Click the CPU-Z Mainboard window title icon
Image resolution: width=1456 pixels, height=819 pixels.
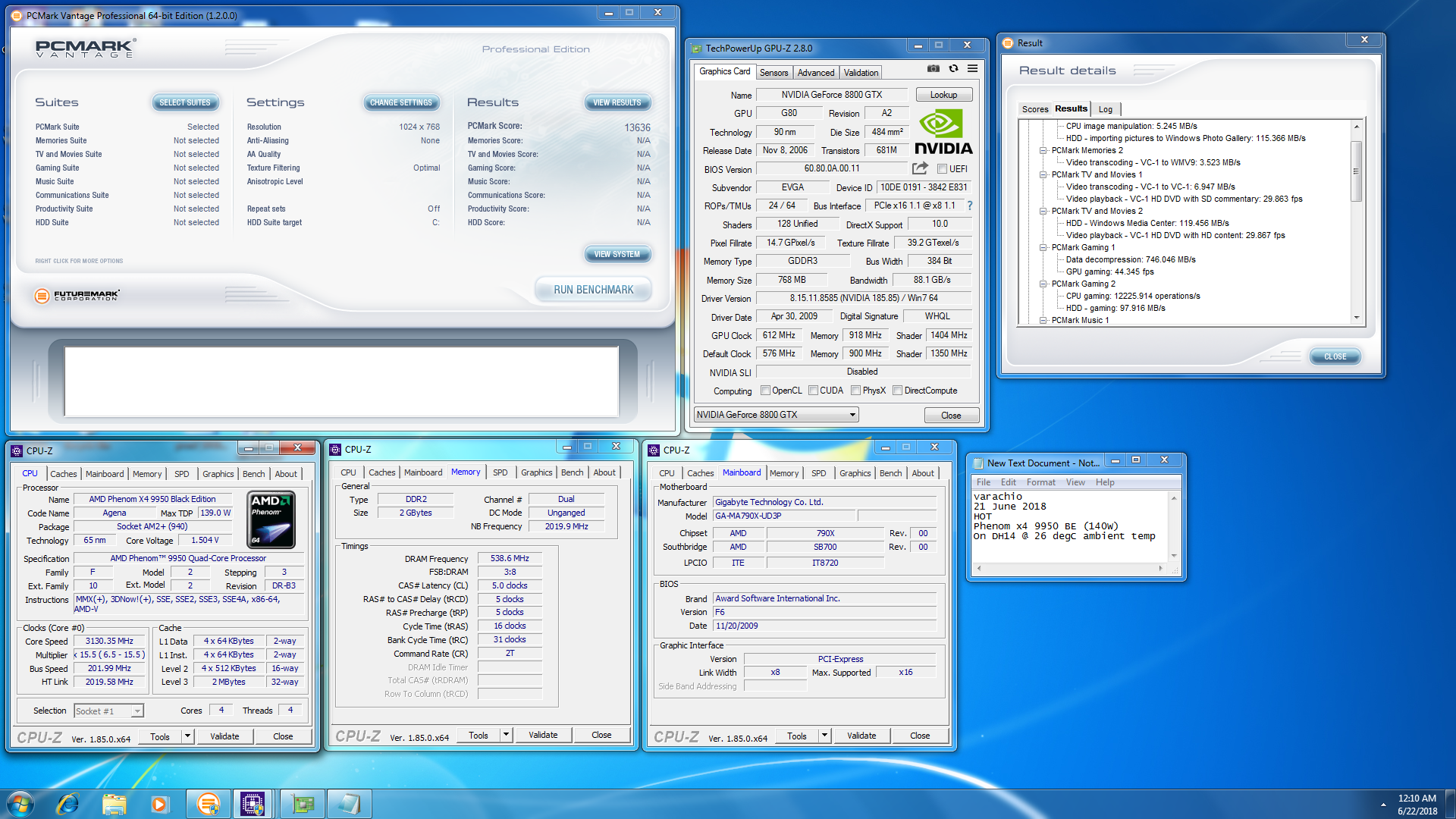point(654,450)
